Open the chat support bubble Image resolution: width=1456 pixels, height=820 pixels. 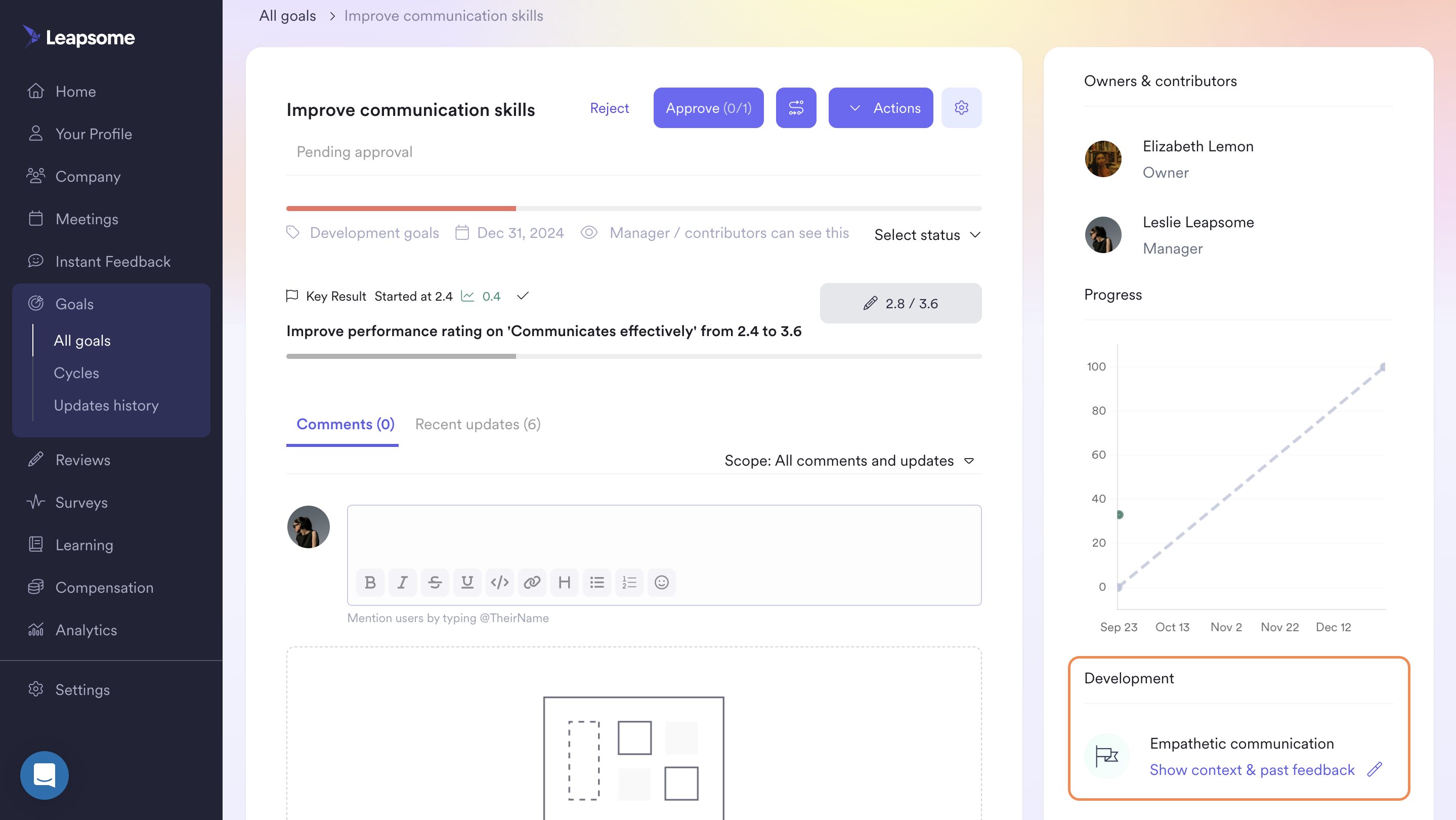tap(45, 775)
